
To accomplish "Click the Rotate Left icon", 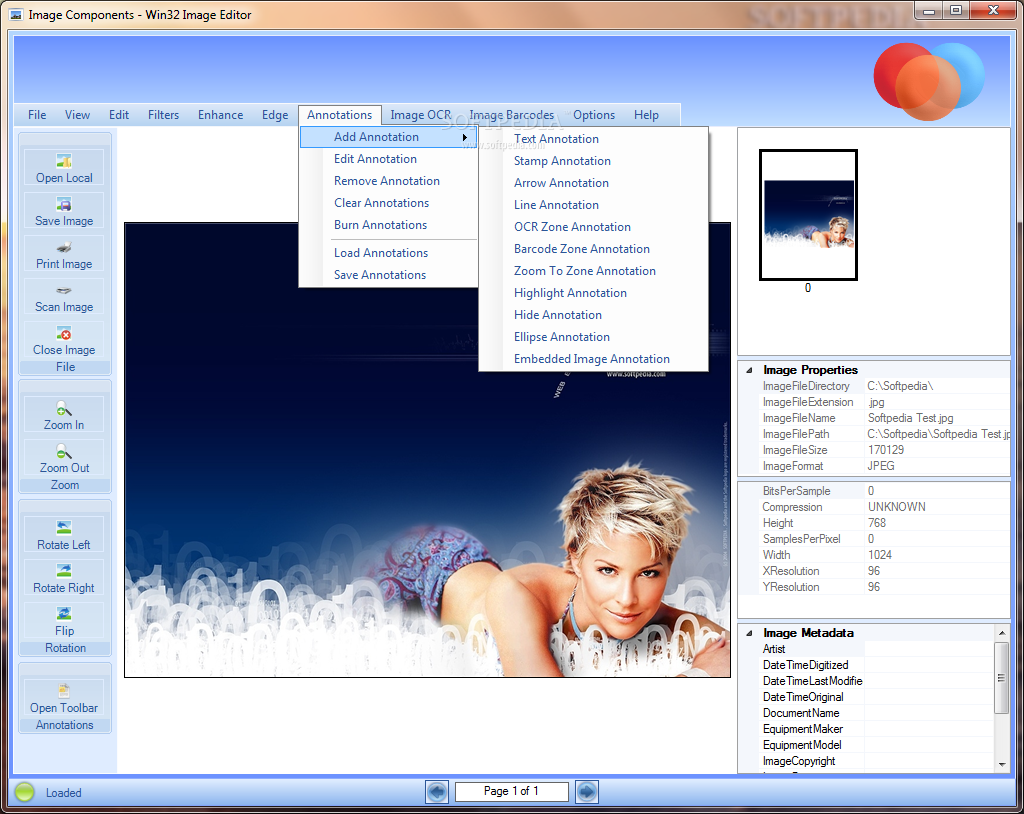I will [64, 528].
